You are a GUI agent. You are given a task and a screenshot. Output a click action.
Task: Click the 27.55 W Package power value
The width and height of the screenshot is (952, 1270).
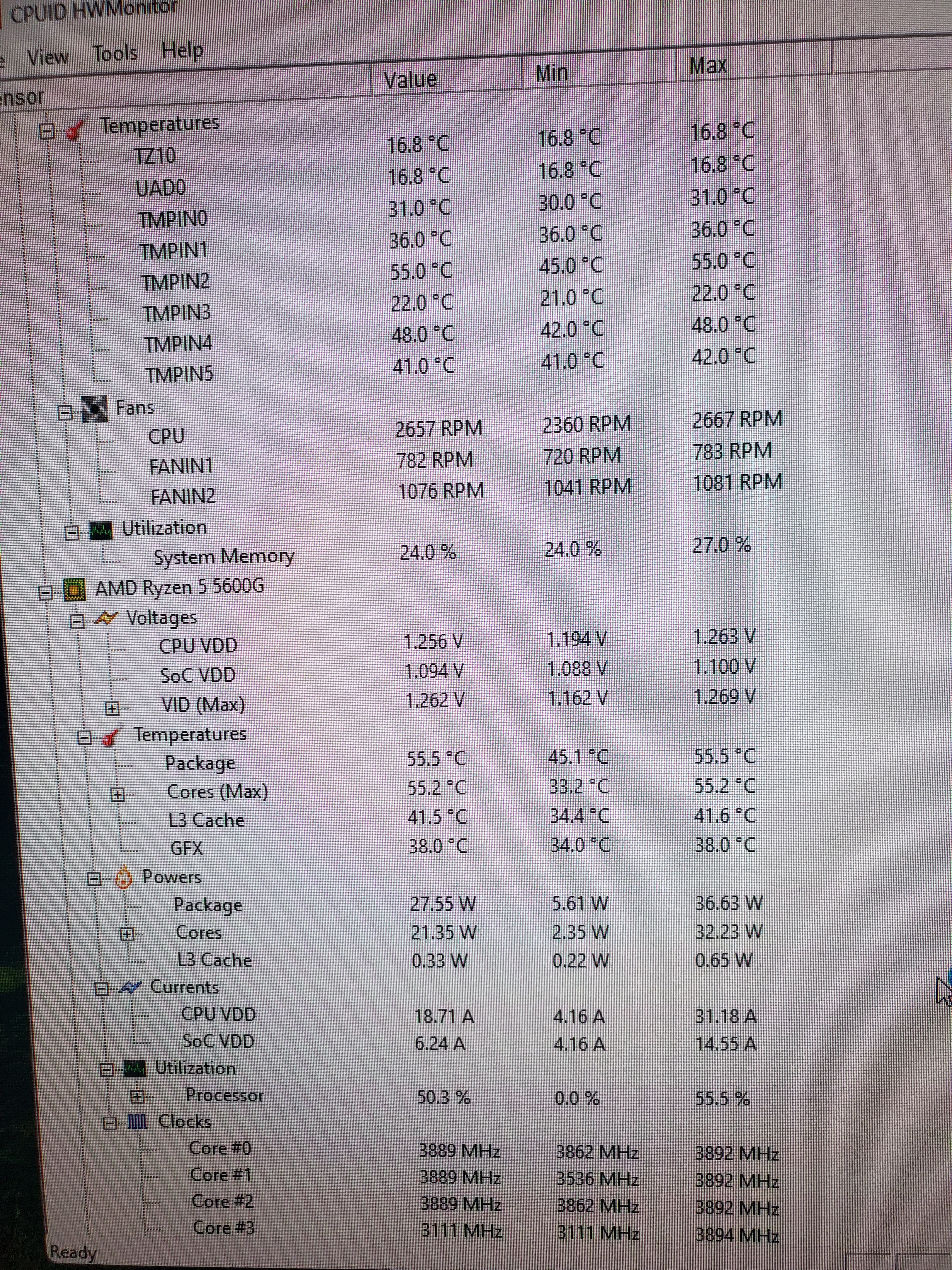click(x=443, y=904)
